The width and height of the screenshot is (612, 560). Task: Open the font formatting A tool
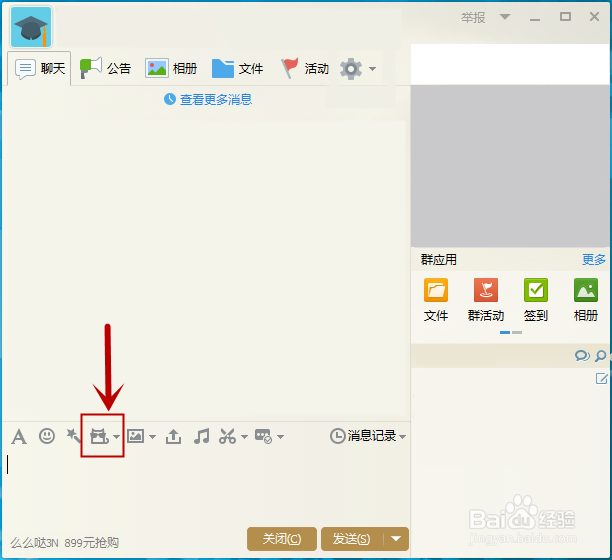coord(19,436)
